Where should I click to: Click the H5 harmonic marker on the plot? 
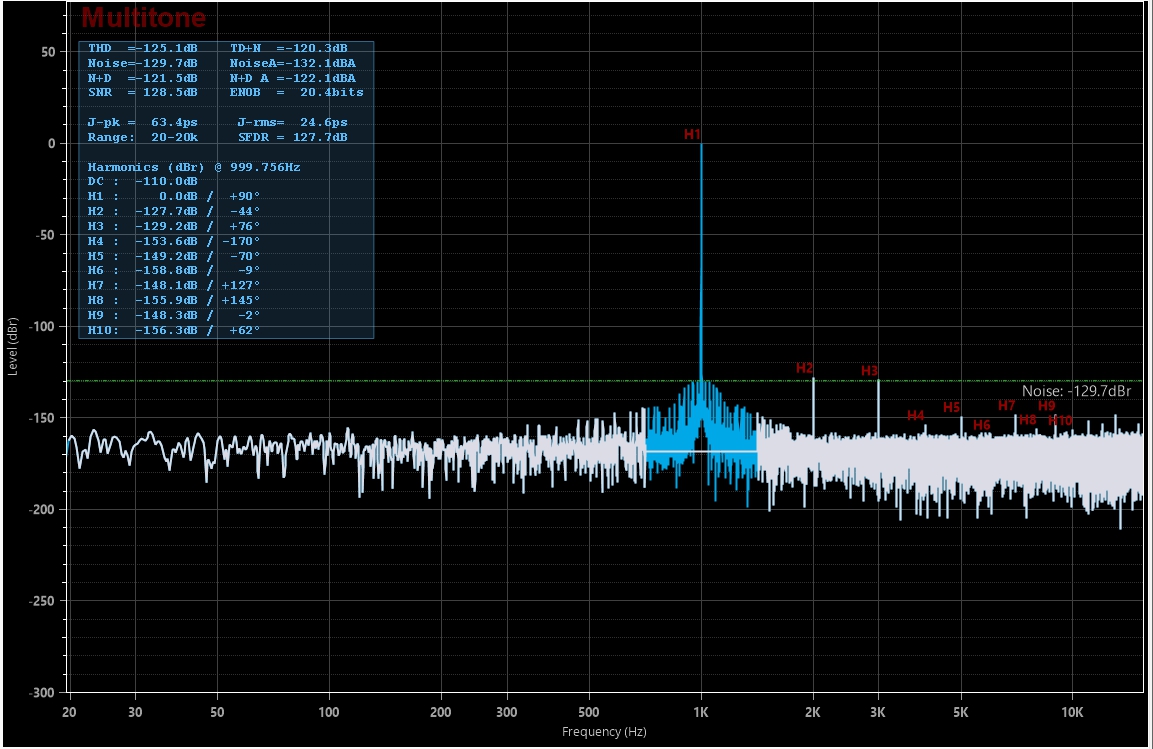951,407
